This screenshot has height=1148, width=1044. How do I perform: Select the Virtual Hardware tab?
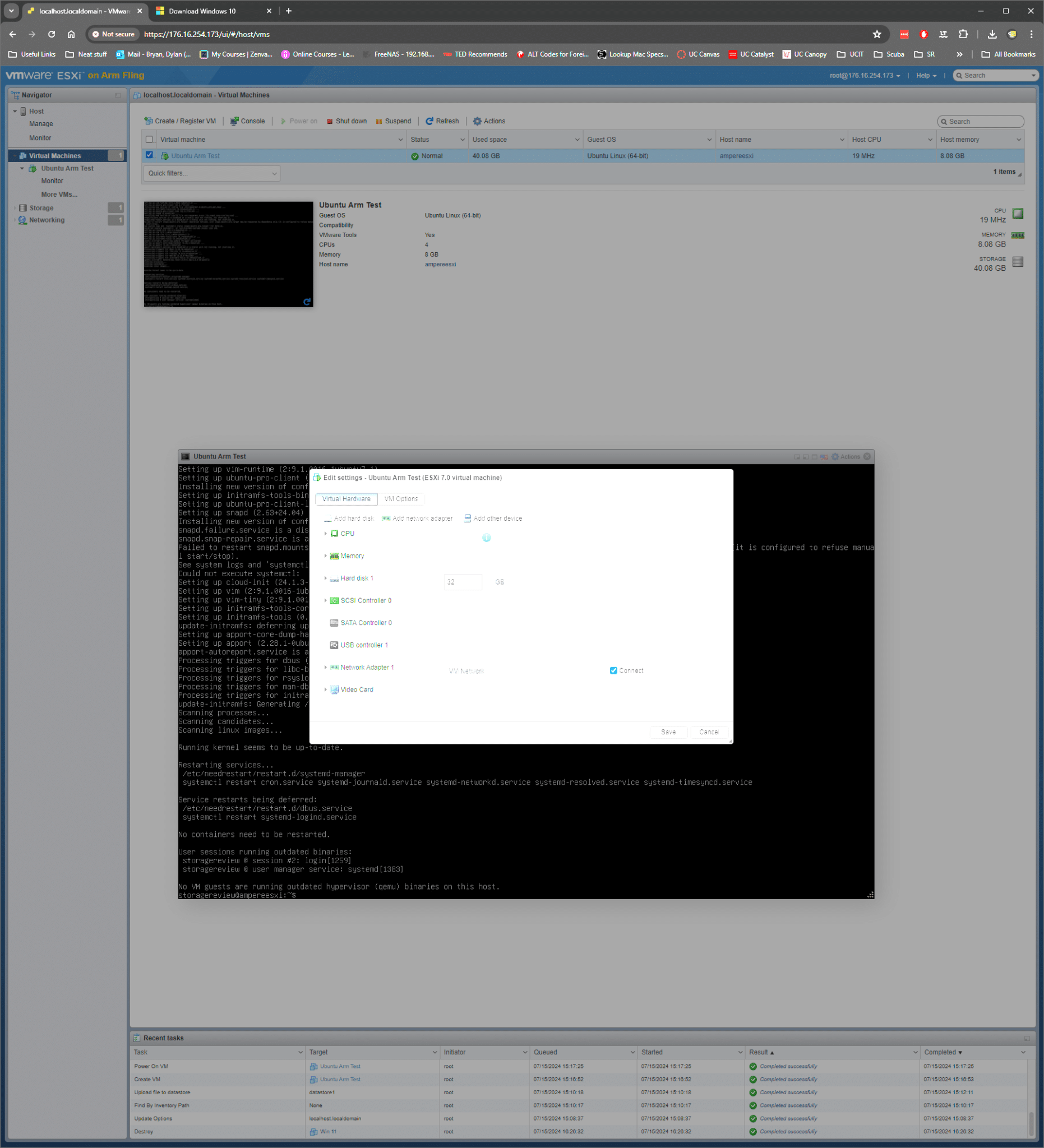pos(347,499)
